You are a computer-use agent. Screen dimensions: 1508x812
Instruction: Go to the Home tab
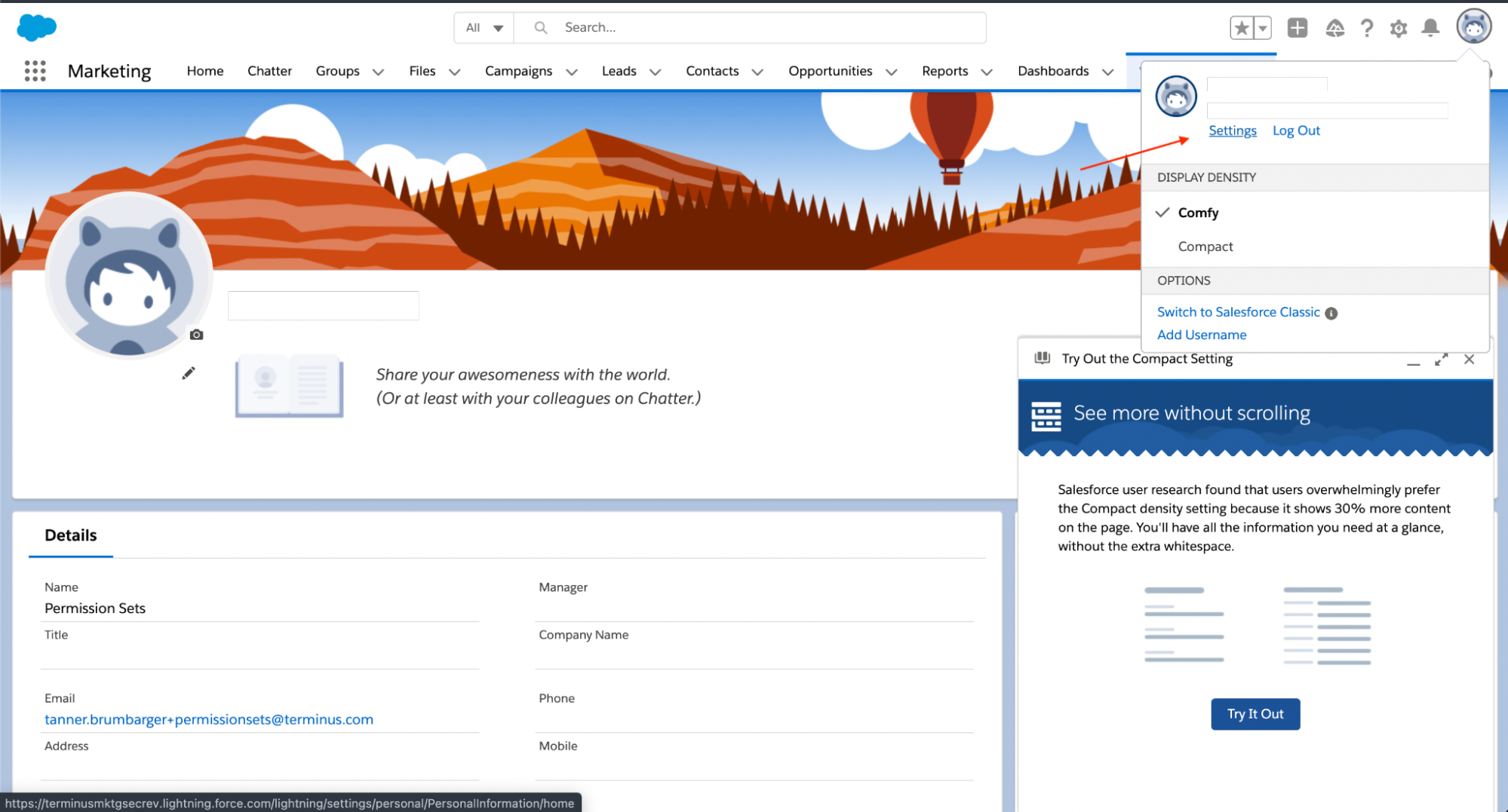pos(205,71)
